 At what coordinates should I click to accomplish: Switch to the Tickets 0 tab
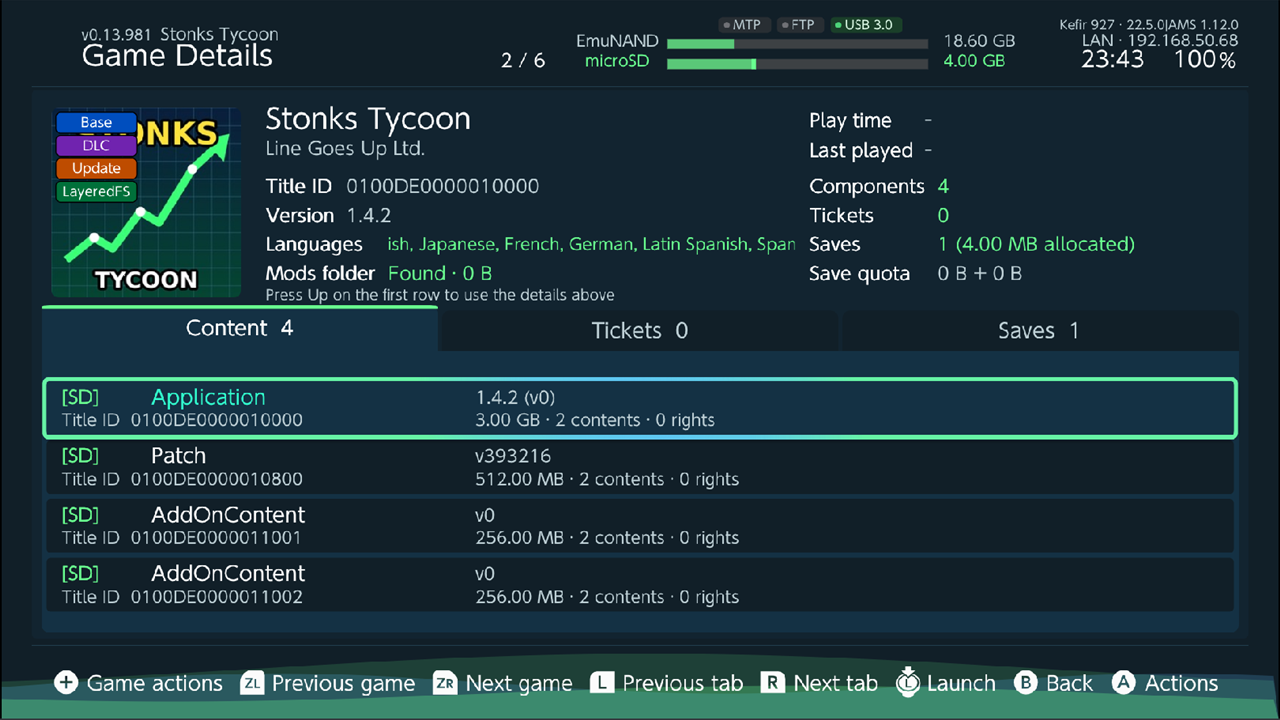(640, 331)
